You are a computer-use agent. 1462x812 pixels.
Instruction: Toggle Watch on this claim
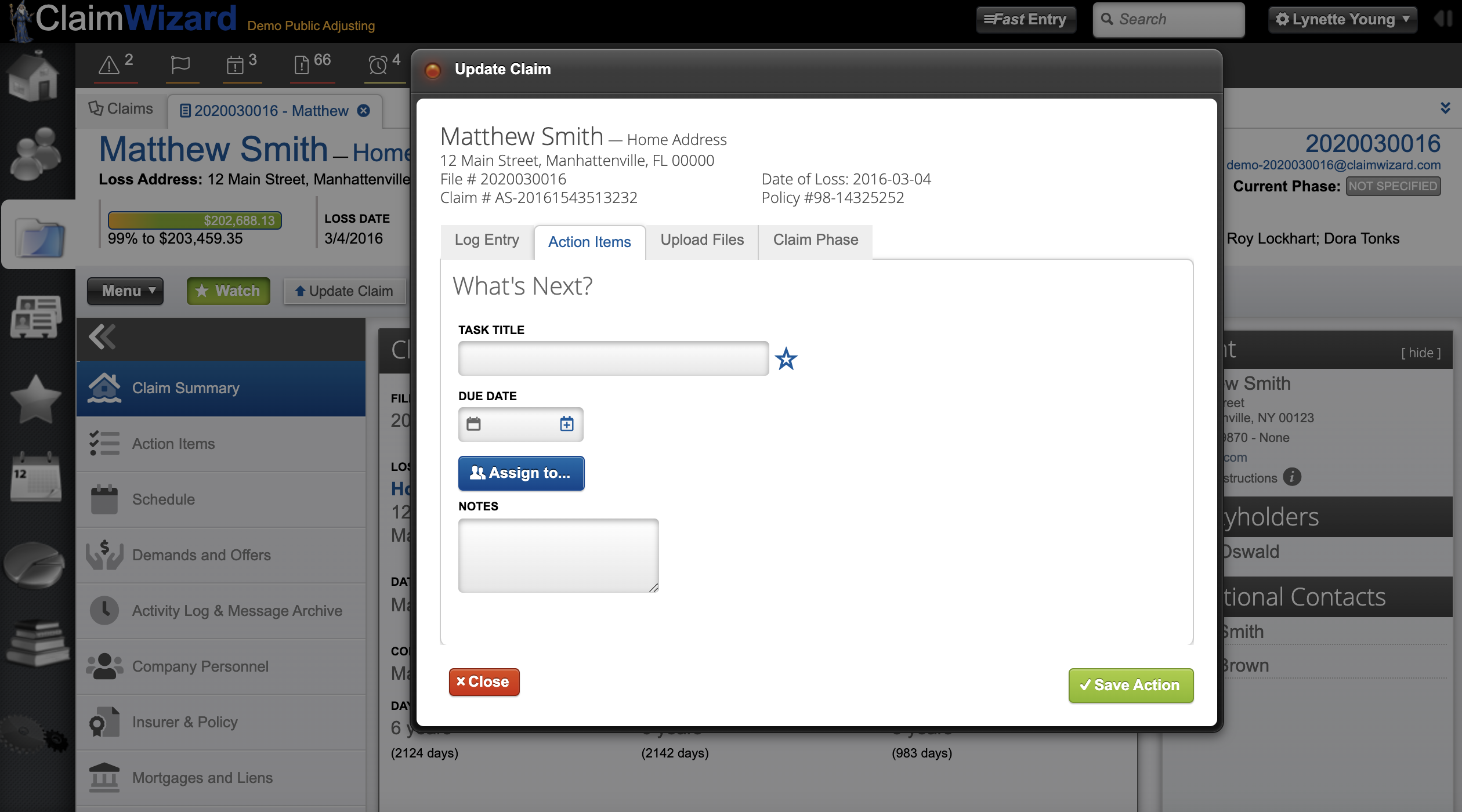(x=227, y=291)
